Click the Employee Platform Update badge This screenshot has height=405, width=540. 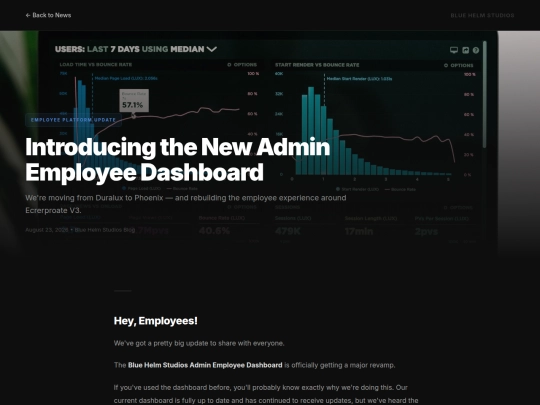pos(73,120)
